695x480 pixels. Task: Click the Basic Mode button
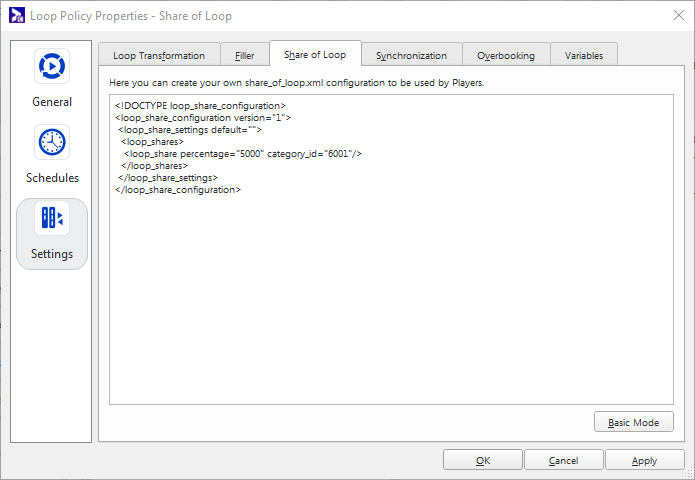[x=633, y=422]
